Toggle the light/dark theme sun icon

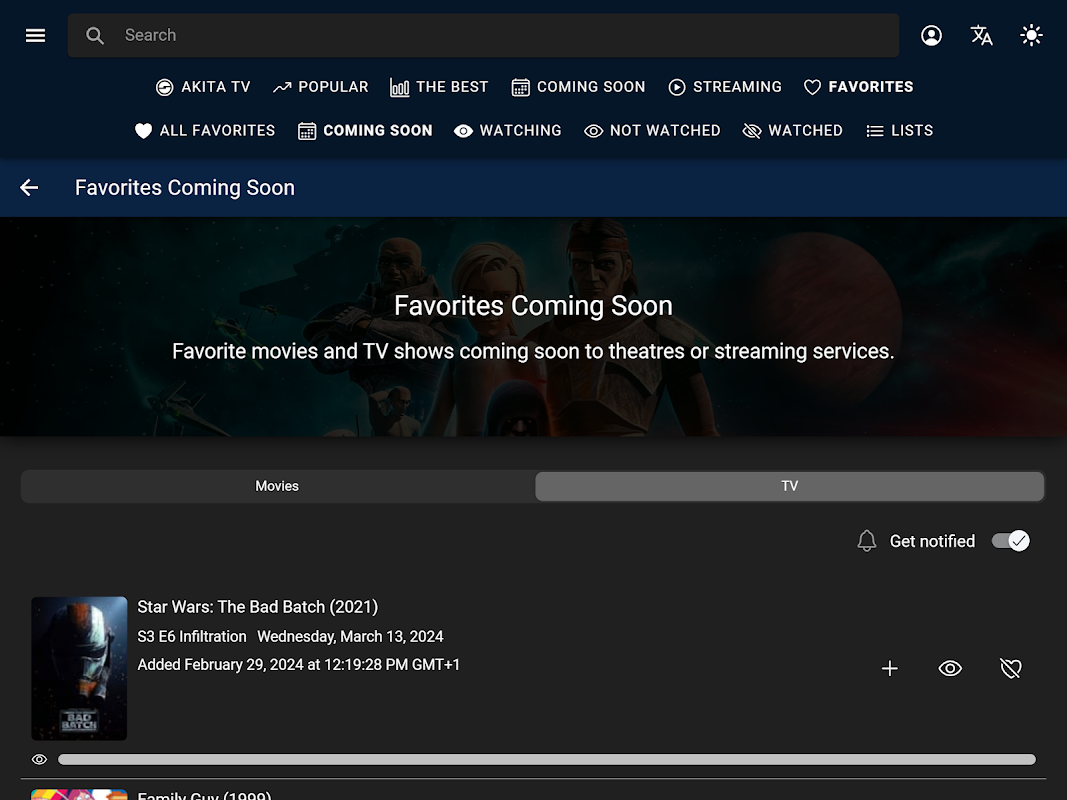tap(1032, 35)
